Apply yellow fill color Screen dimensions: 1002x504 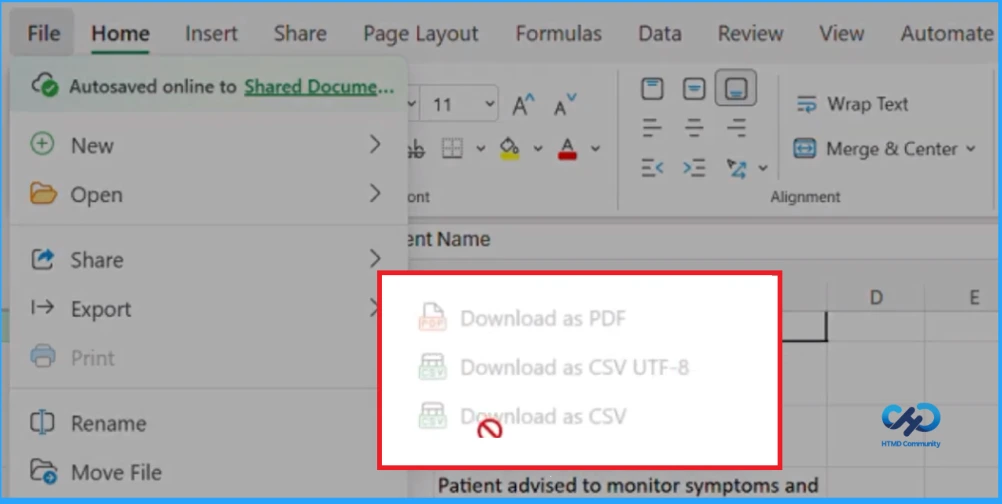[x=509, y=149]
